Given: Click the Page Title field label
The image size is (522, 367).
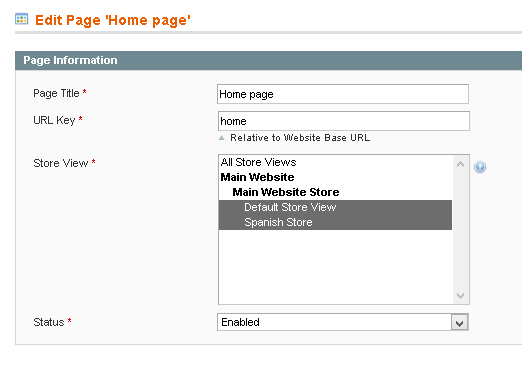Looking at the screenshot, I should [x=56, y=93].
